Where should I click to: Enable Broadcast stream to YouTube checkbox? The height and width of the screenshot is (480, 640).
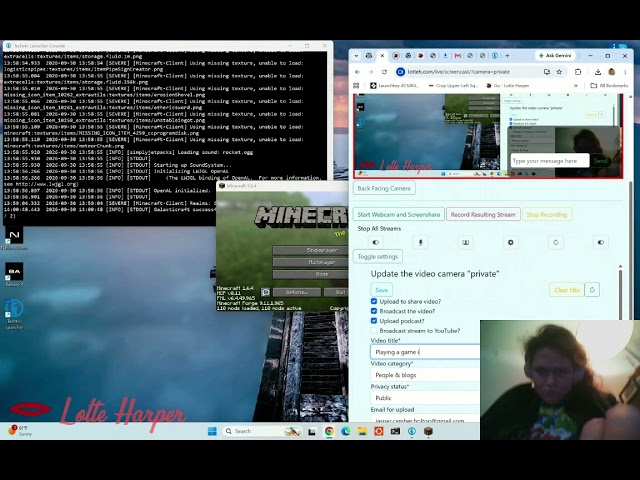(374, 331)
